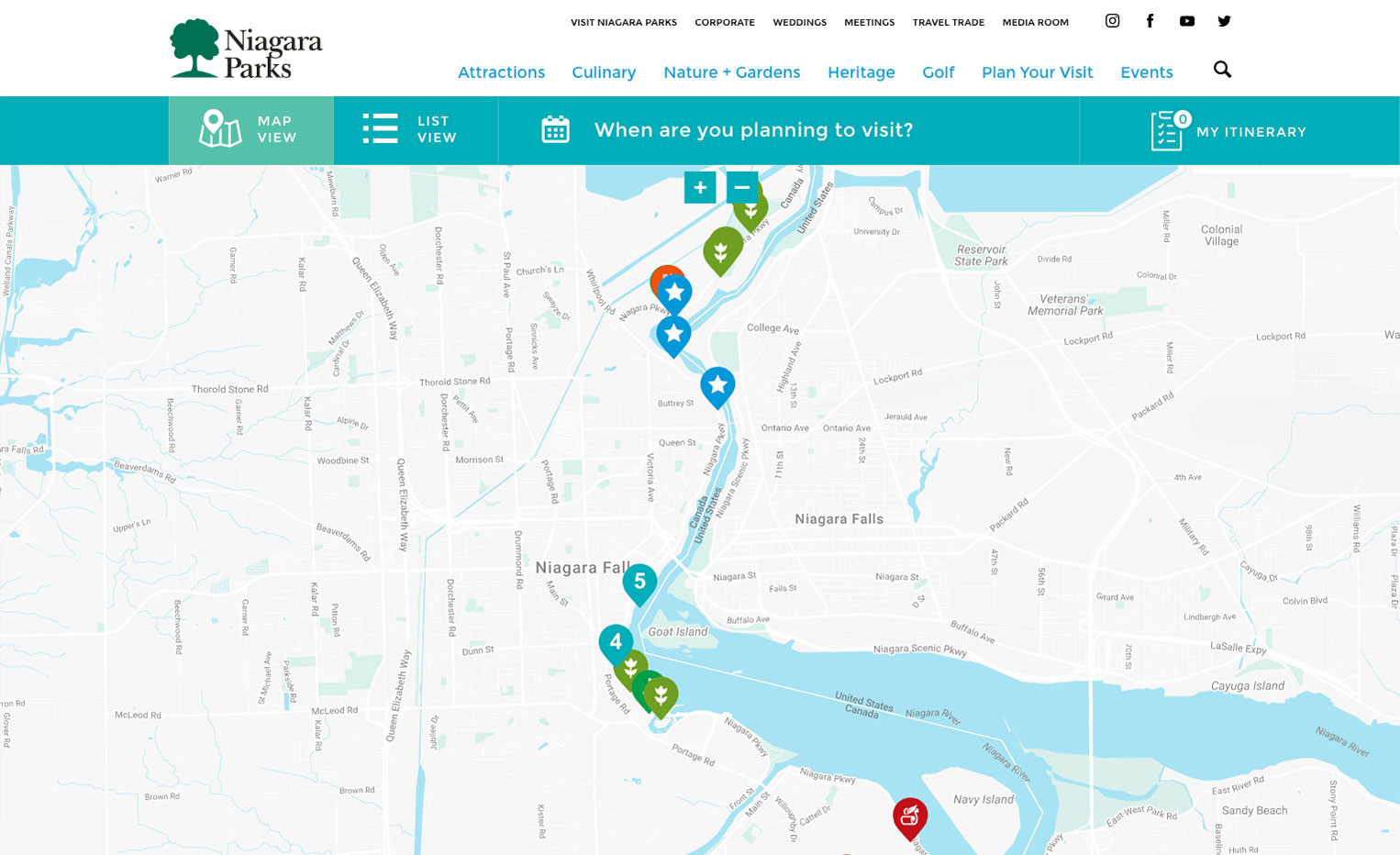Switch to List View tab
1400x855 pixels.
tap(416, 130)
